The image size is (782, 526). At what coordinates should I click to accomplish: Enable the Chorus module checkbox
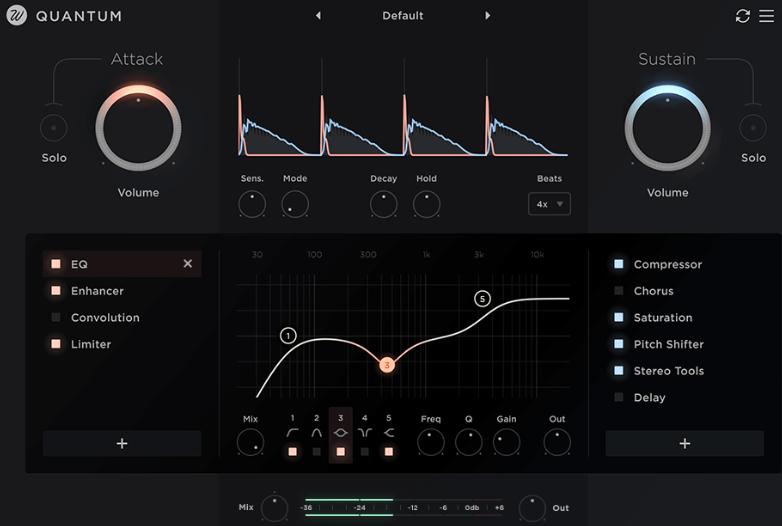point(618,290)
